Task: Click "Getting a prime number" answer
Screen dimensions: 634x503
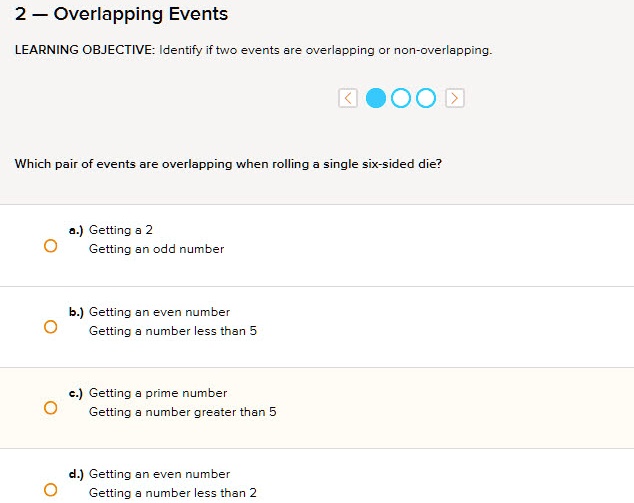Action: point(158,393)
